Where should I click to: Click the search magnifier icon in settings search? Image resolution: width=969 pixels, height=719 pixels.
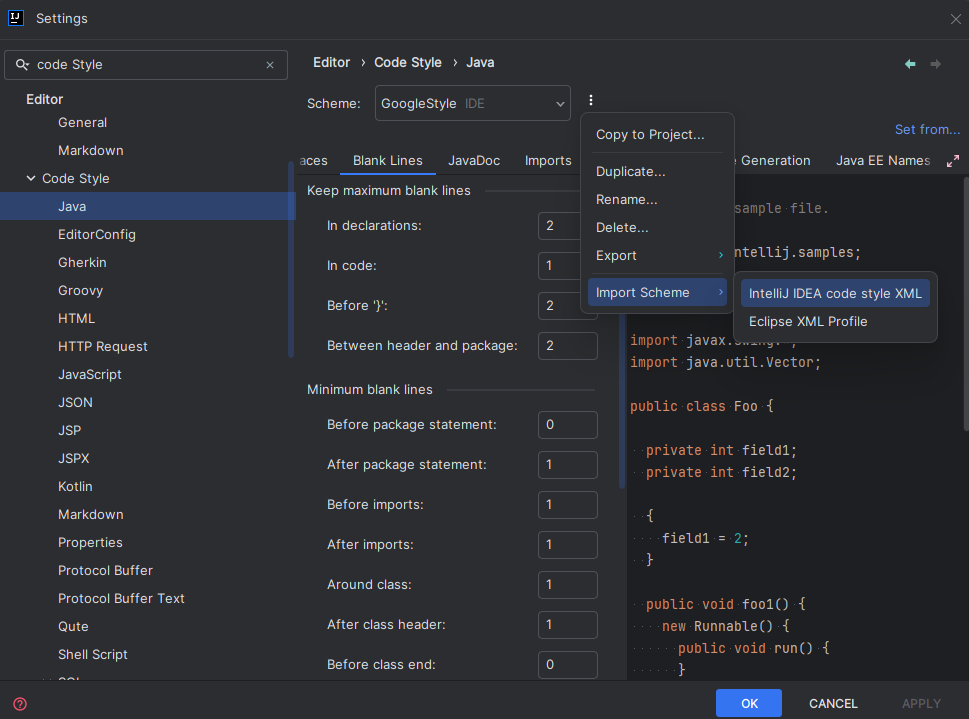(x=22, y=64)
